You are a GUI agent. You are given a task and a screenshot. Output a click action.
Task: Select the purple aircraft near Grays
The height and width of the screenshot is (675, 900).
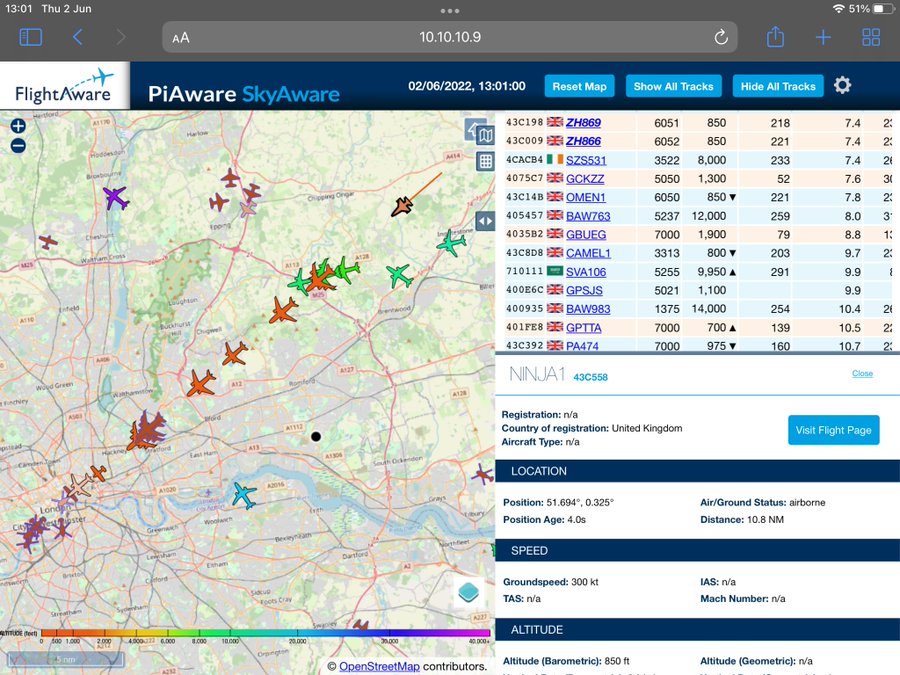coord(483,474)
